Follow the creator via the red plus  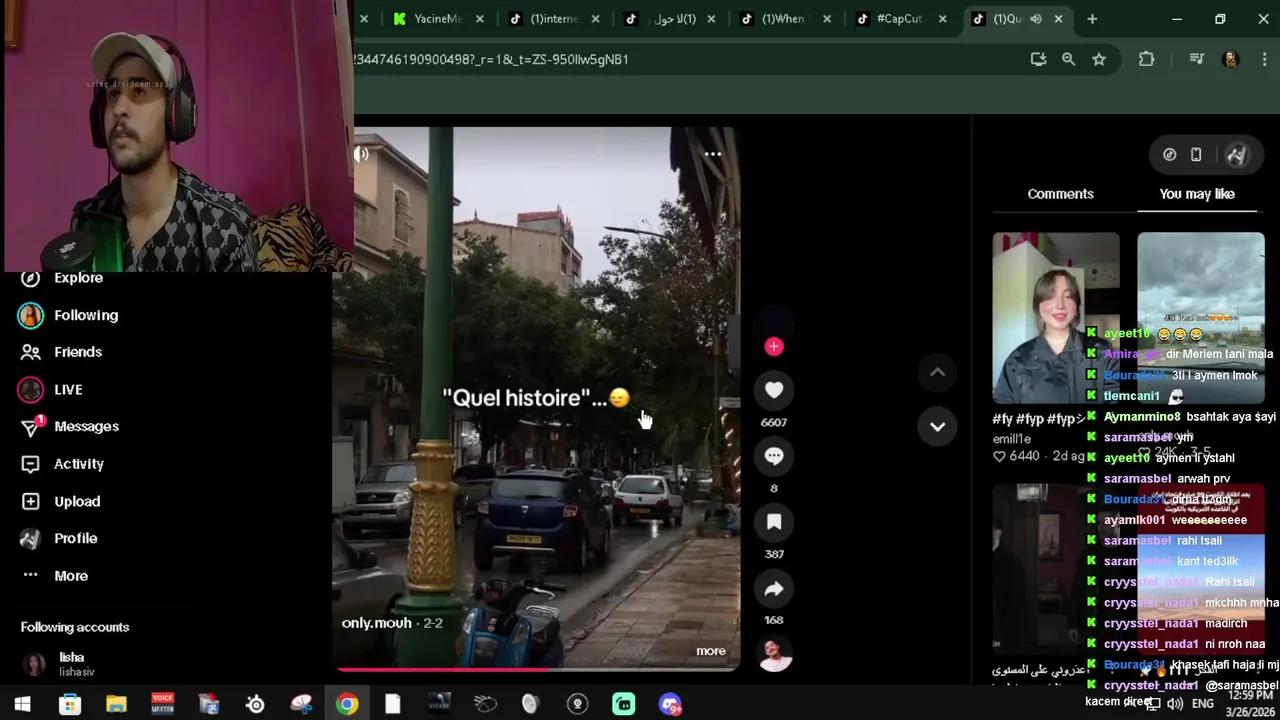click(x=774, y=347)
